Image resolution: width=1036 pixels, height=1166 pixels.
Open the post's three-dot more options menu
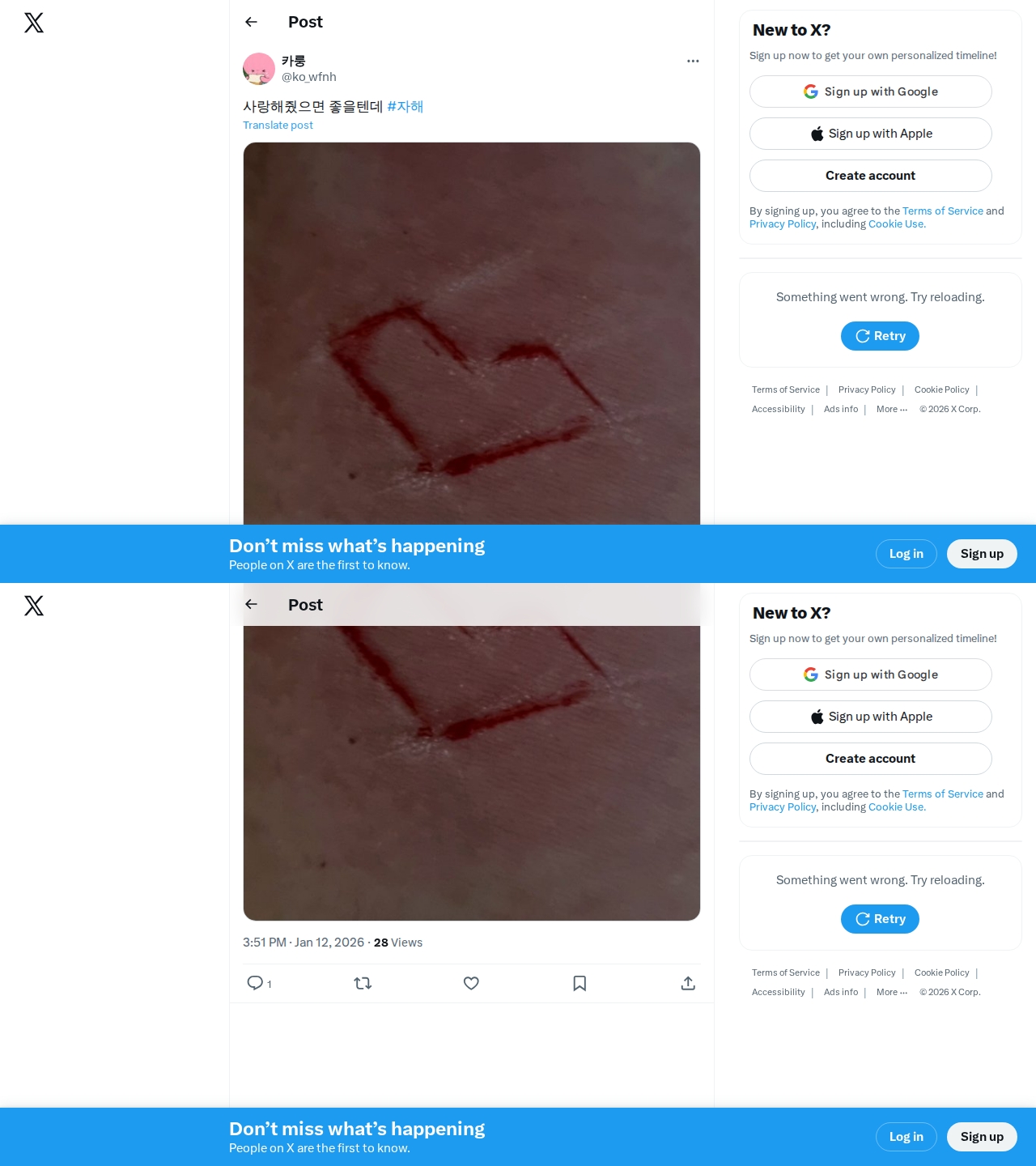[x=693, y=61]
